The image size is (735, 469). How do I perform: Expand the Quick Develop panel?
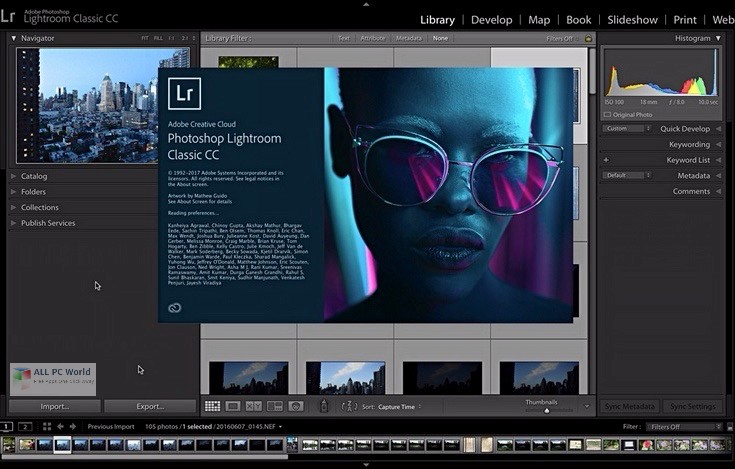(719, 129)
